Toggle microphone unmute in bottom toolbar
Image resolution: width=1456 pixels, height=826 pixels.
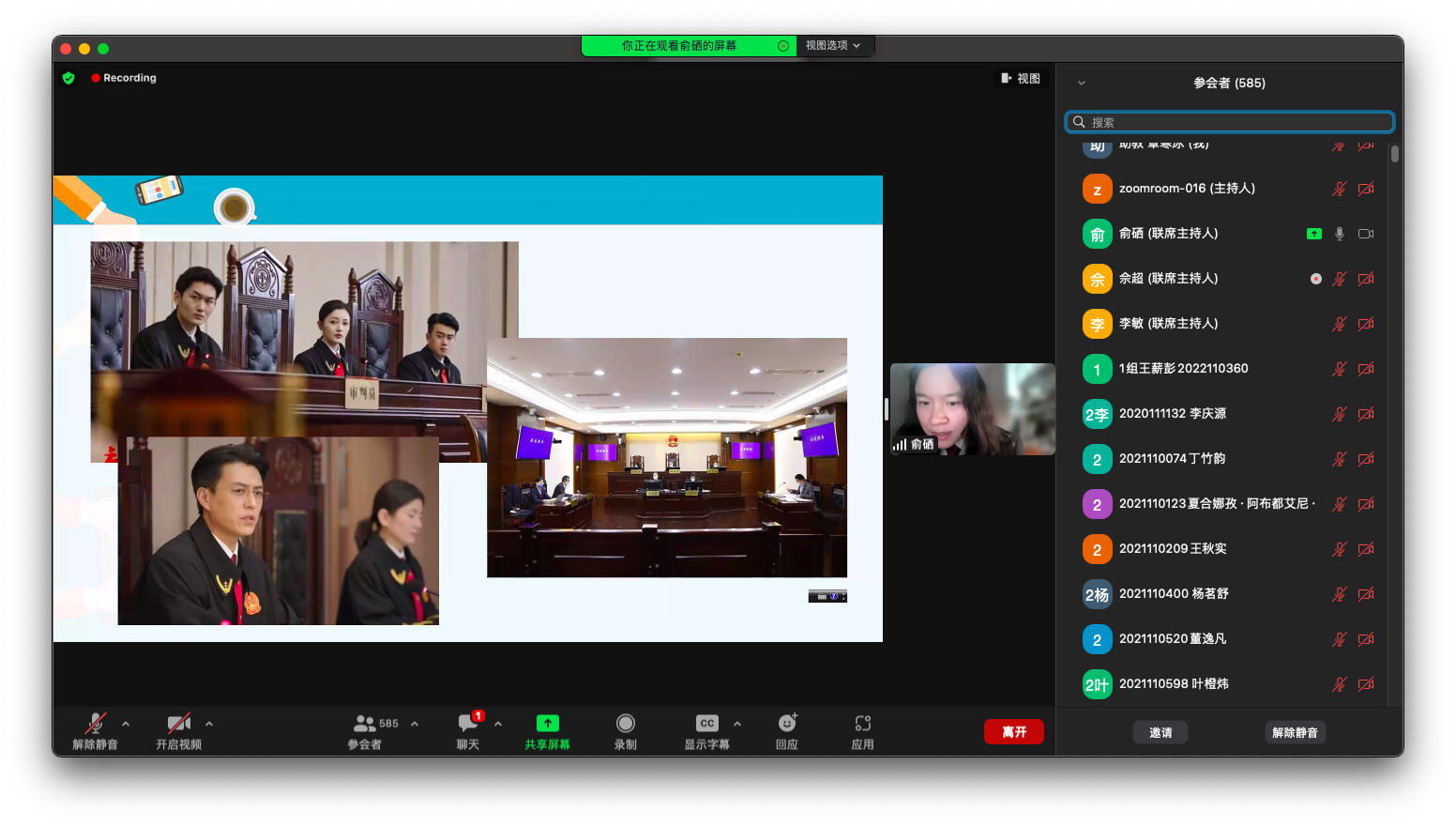(x=95, y=724)
